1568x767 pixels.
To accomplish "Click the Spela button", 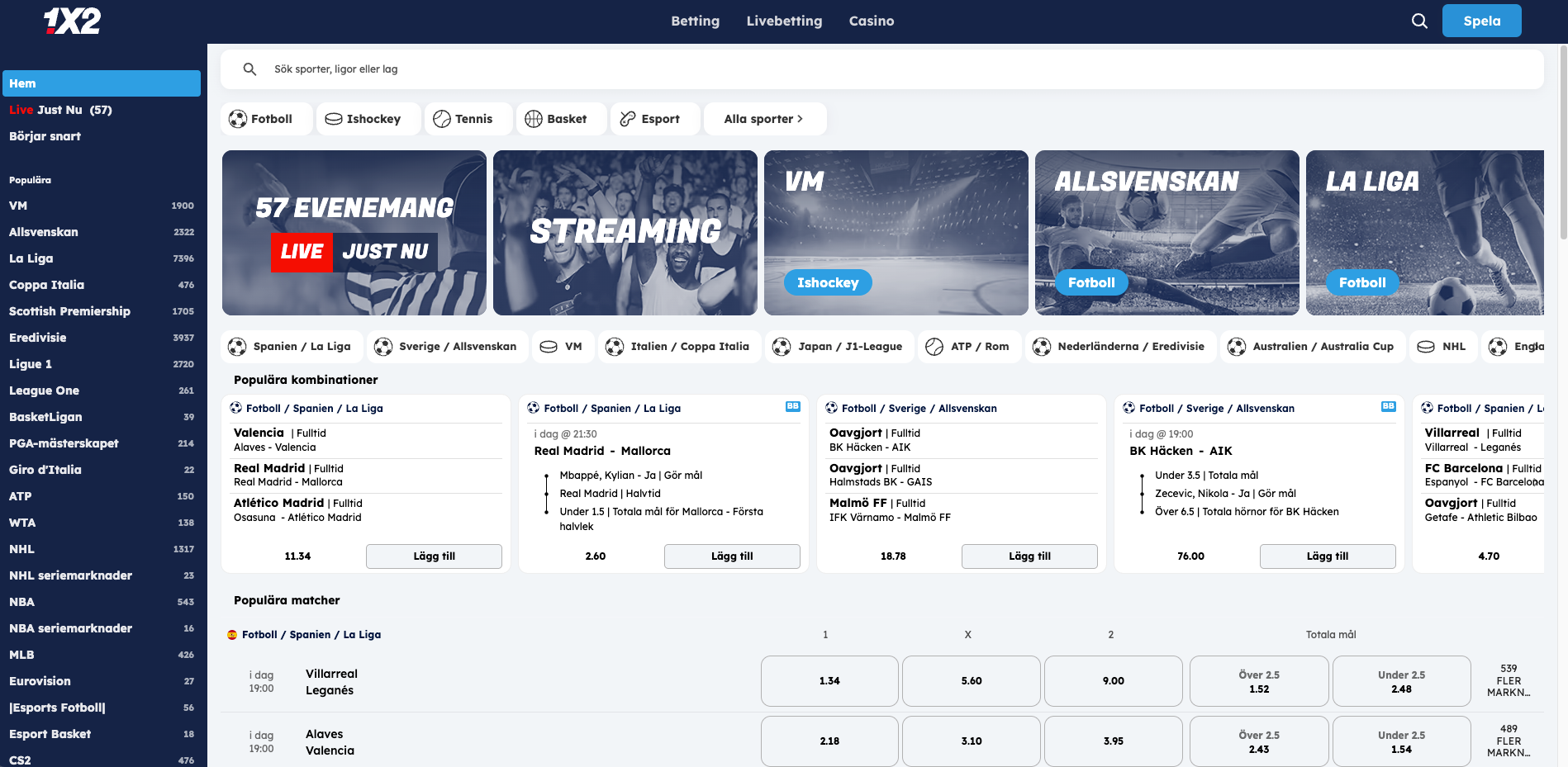I will click(x=1481, y=21).
